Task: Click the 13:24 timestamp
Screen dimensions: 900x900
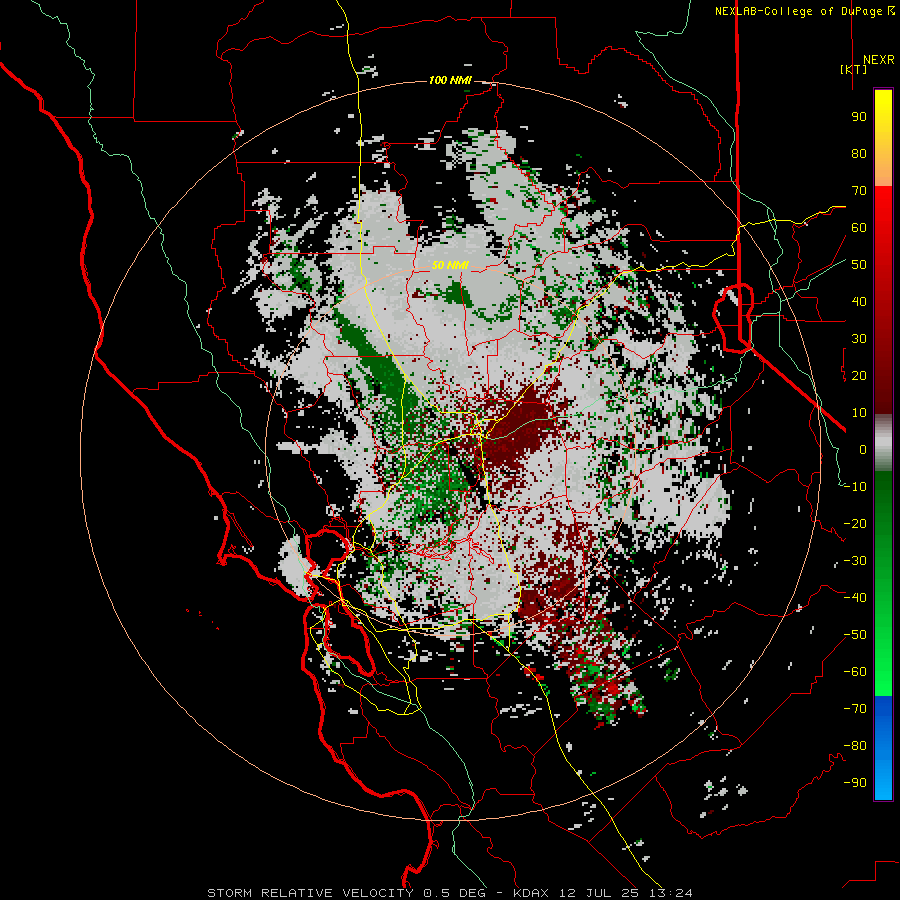Action: click(x=670, y=893)
